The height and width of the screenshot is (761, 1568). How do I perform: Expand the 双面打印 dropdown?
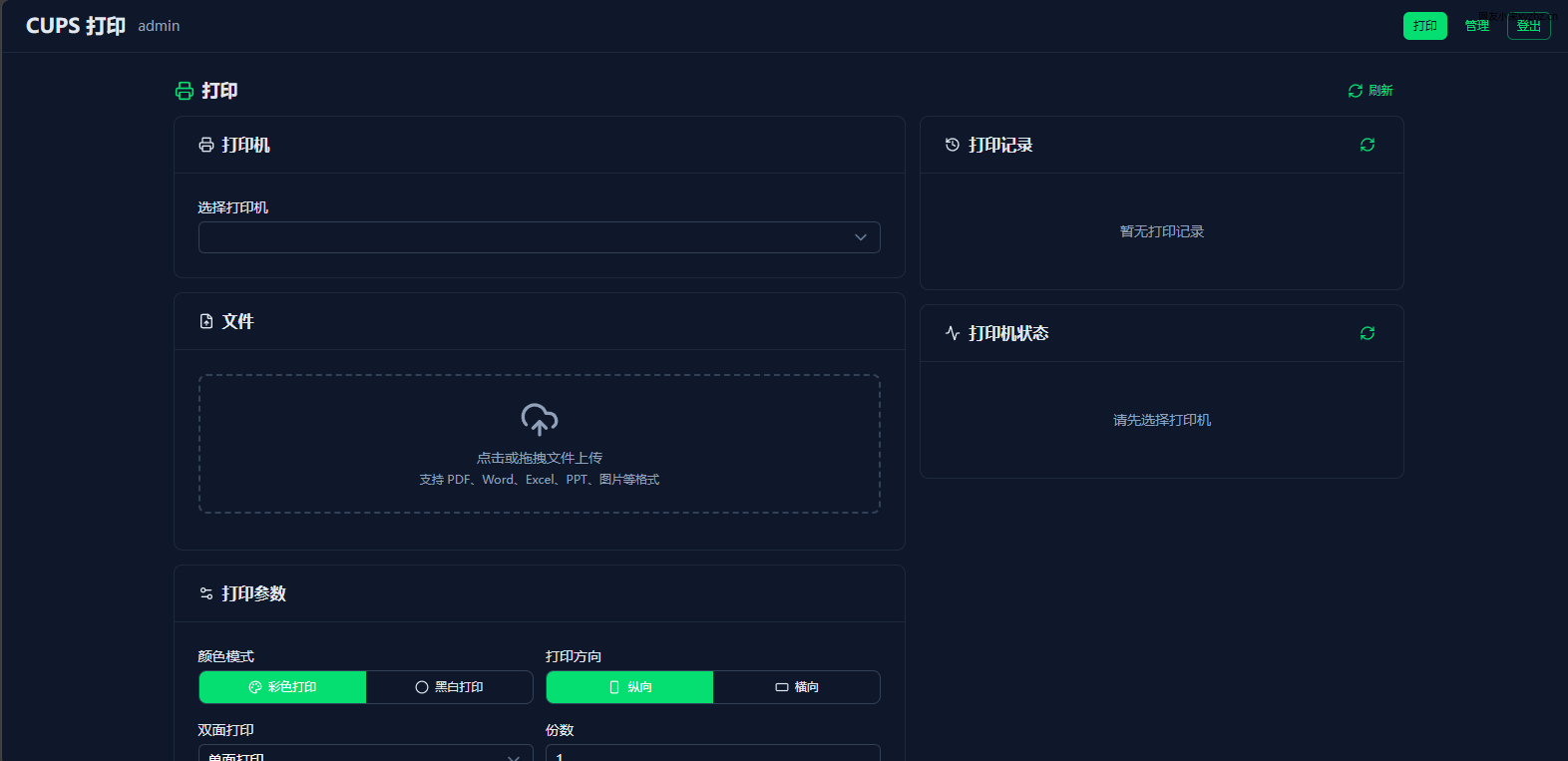[x=365, y=755]
